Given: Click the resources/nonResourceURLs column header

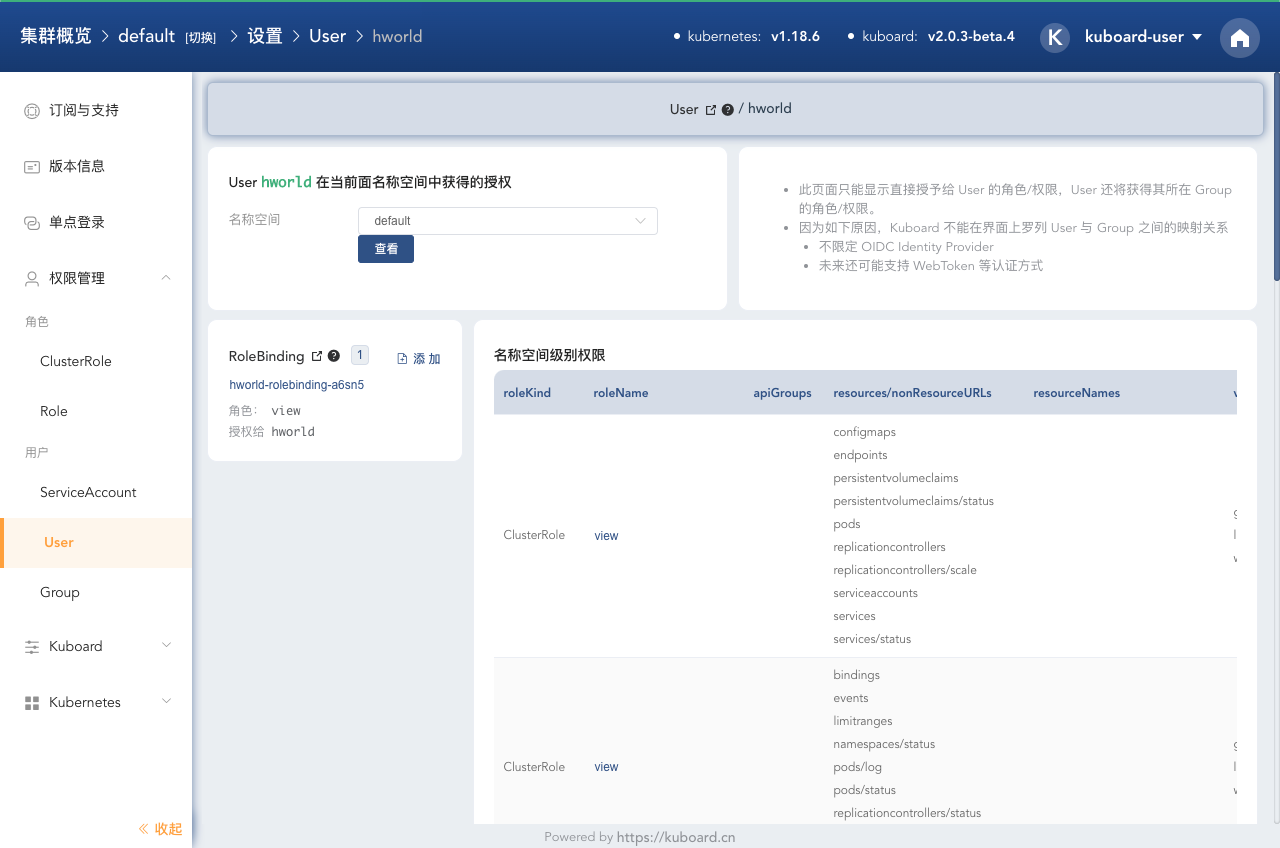Looking at the screenshot, I should tap(912, 393).
